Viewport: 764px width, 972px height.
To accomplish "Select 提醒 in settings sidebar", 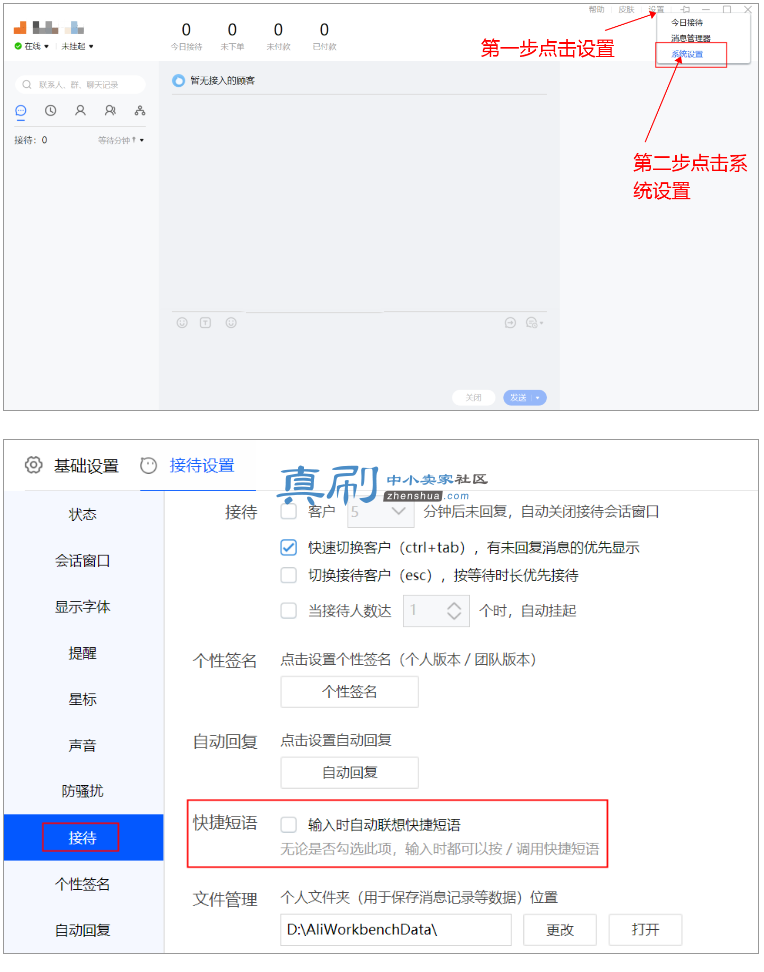I will [83, 654].
